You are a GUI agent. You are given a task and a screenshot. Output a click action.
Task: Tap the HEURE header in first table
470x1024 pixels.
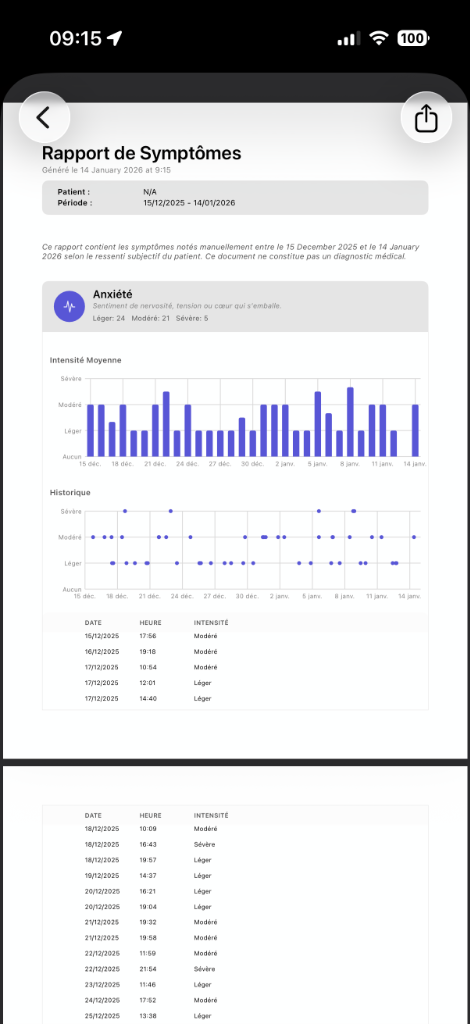[150, 622]
